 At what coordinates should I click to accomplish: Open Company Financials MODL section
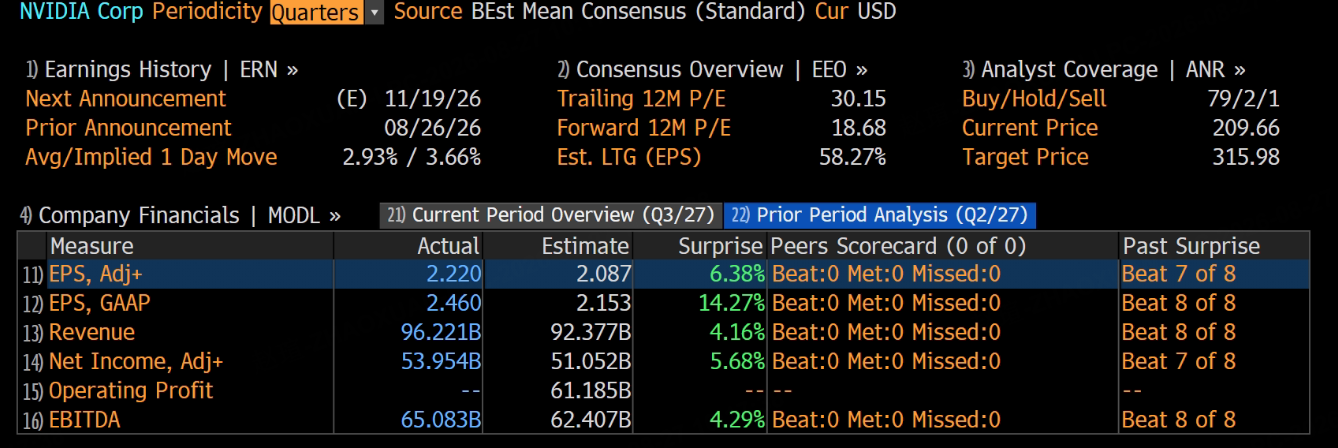click(x=180, y=216)
